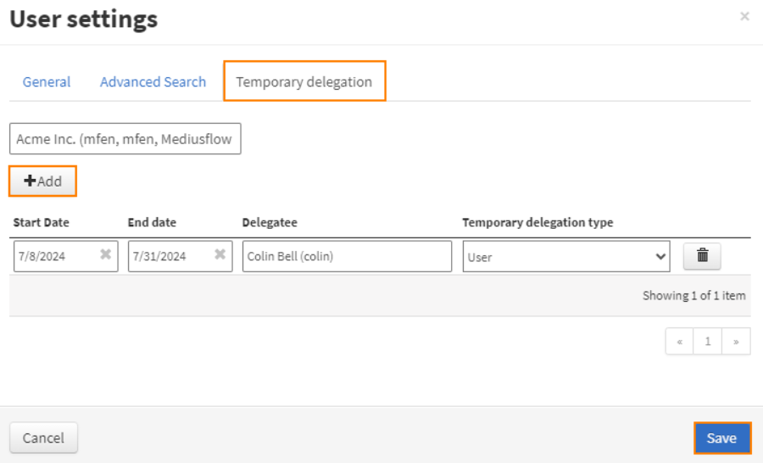This screenshot has height=463, width=763.
Task: Go to the previous page of delegations
Action: pyautogui.click(x=679, y=341)
